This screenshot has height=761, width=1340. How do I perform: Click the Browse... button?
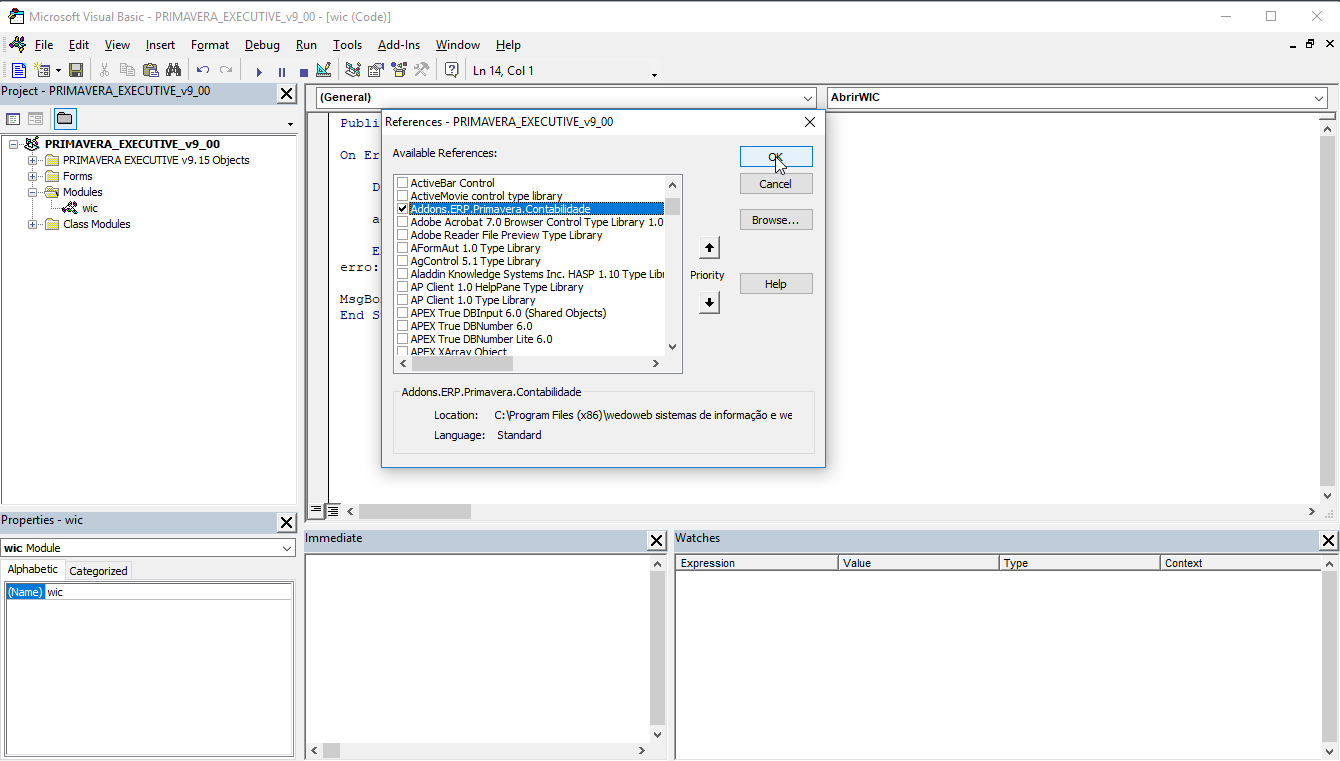pos(775,220)
